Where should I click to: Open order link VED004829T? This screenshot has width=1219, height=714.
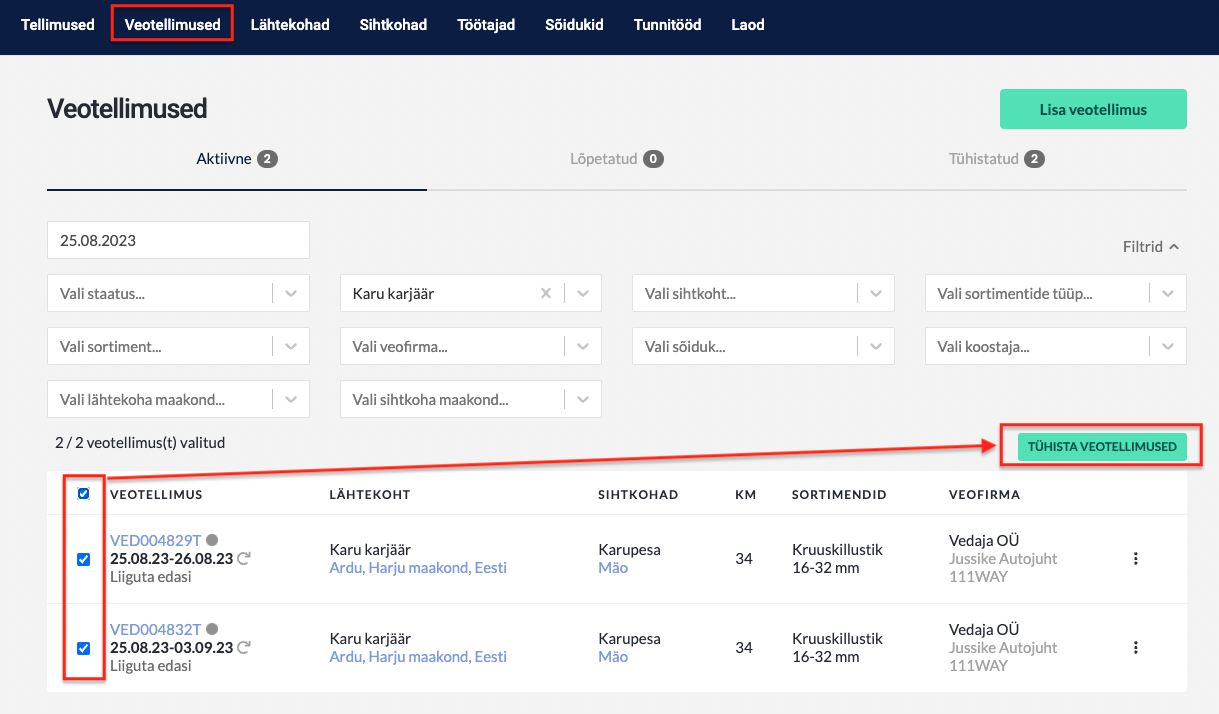[155, 540]
